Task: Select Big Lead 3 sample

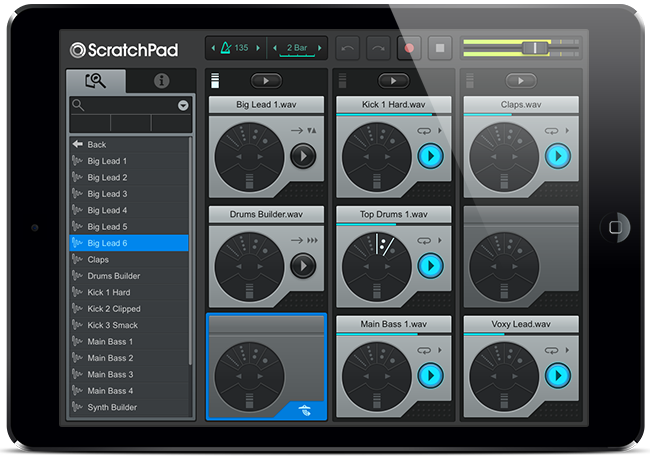Action: pos(129,194)
